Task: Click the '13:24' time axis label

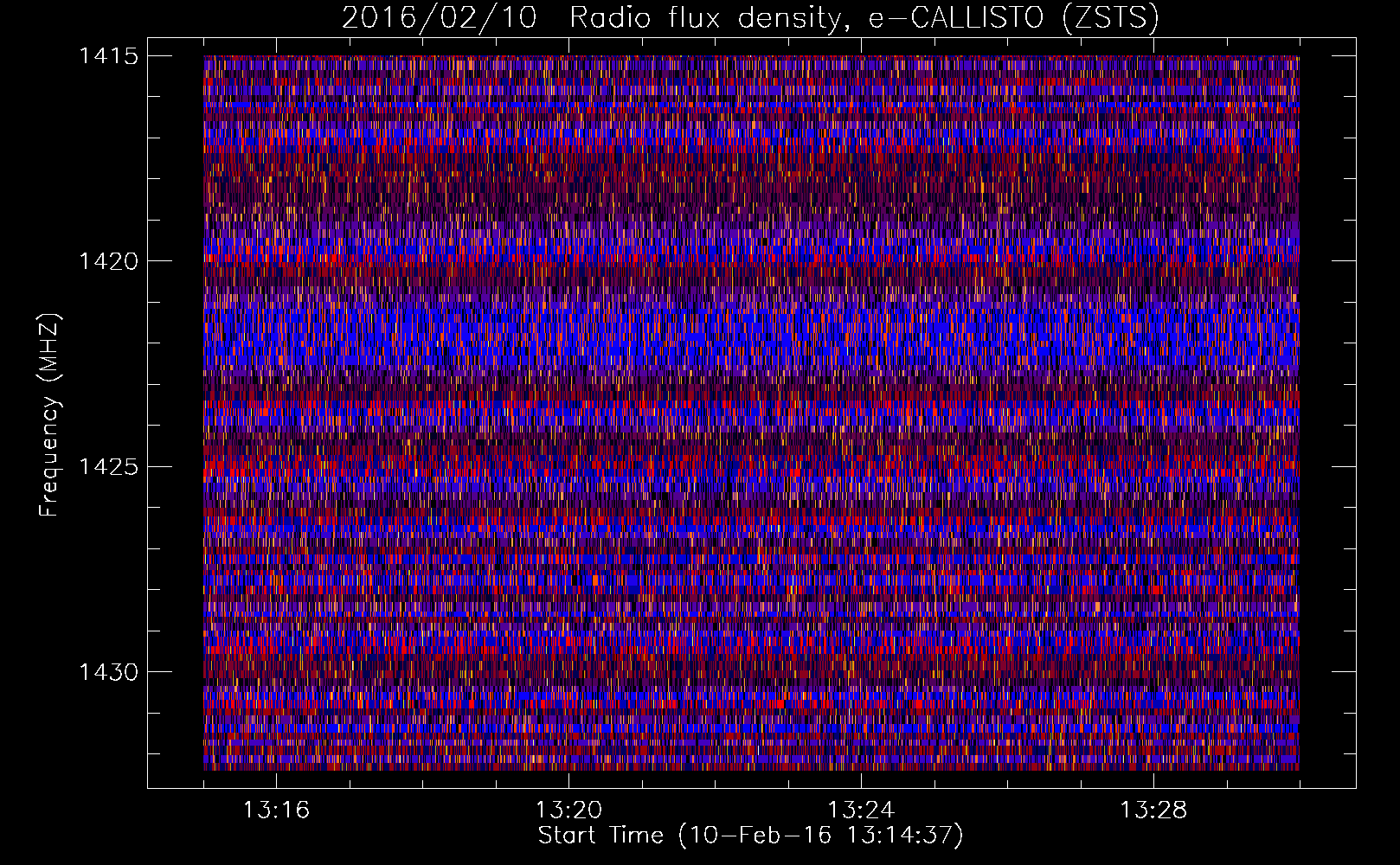Action: (x=861, y=810)
